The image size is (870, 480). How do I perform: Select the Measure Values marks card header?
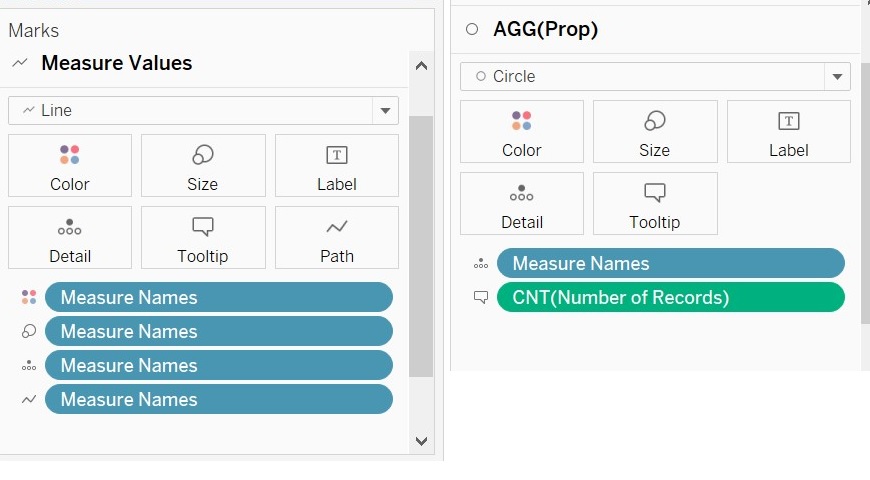click(116, 63)
